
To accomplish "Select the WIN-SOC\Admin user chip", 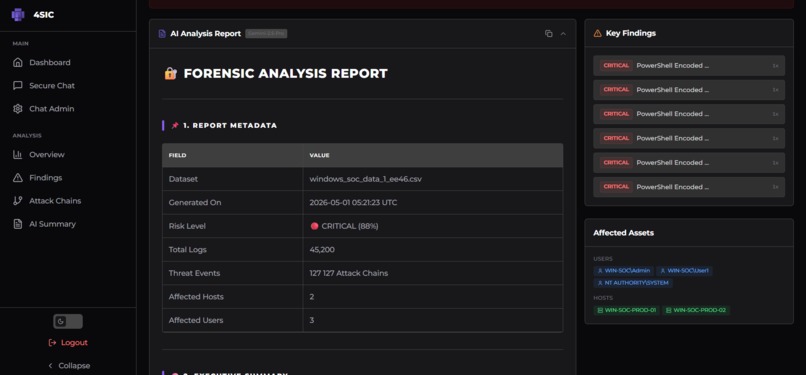I will 624,271.
